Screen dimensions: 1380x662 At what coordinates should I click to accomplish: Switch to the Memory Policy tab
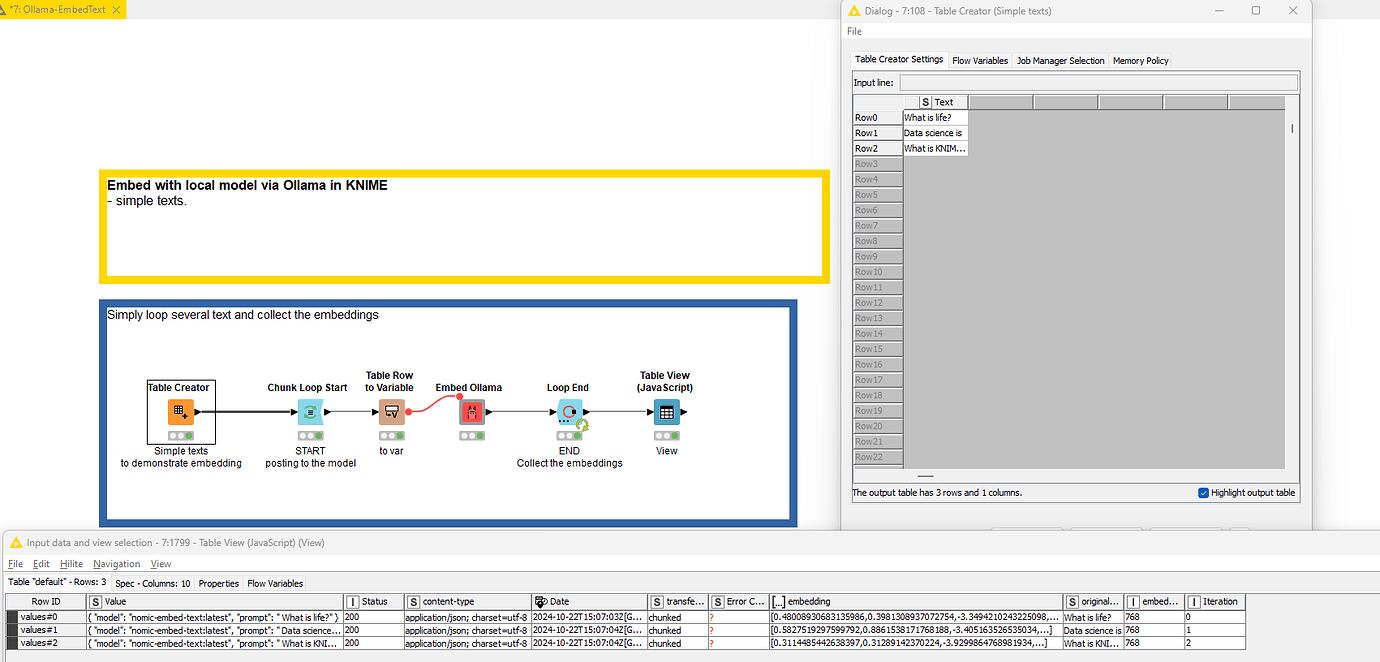pyautogui.click(x=1140, y=60)
